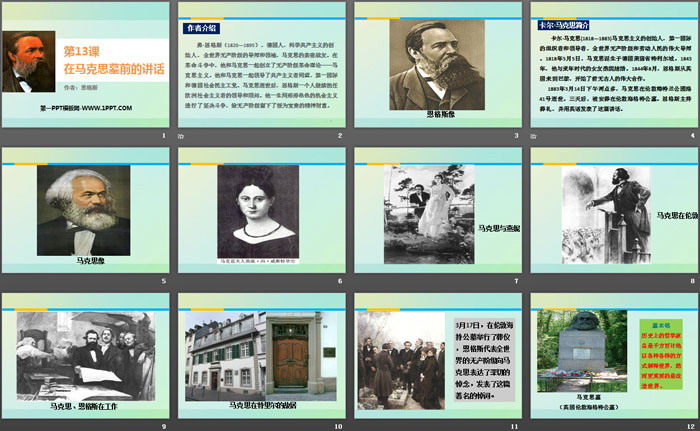Select the 卡尔·马克思简介 slide thumbnail
Viewport: 700px width, 431px height.
(614, 65)
